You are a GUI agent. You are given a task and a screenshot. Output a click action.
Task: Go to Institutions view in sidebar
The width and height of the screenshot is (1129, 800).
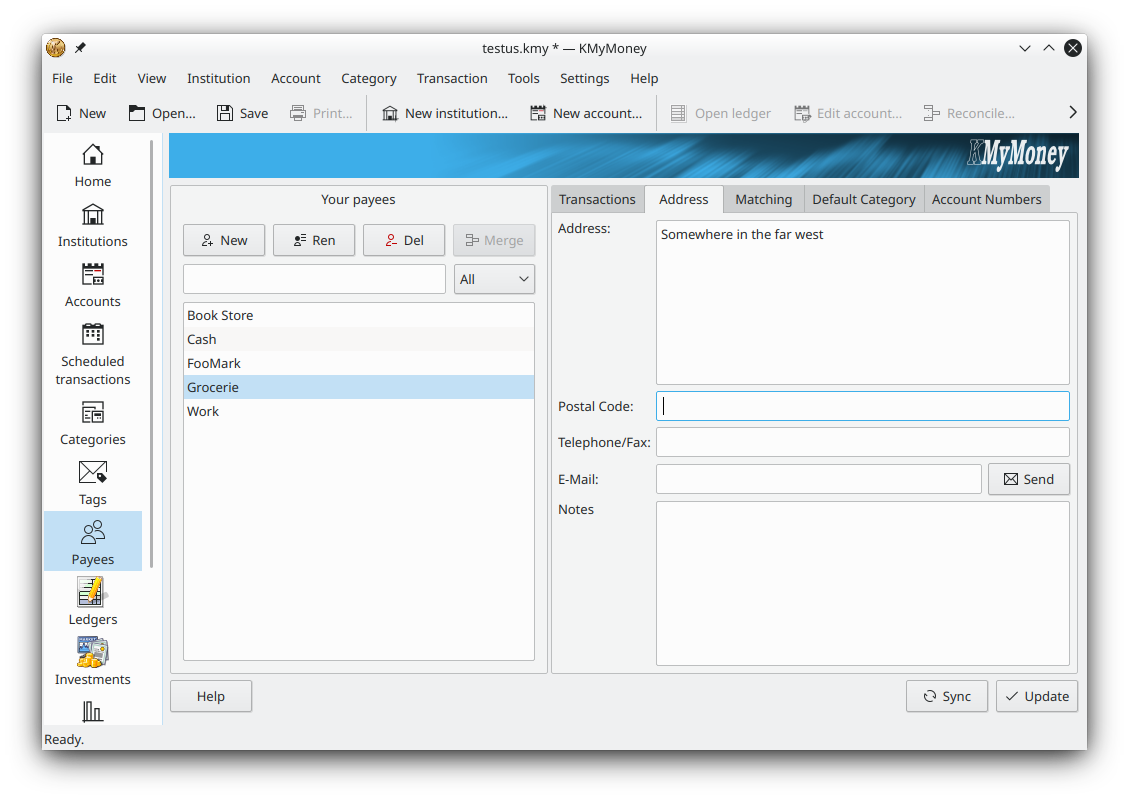coord(92,226)
